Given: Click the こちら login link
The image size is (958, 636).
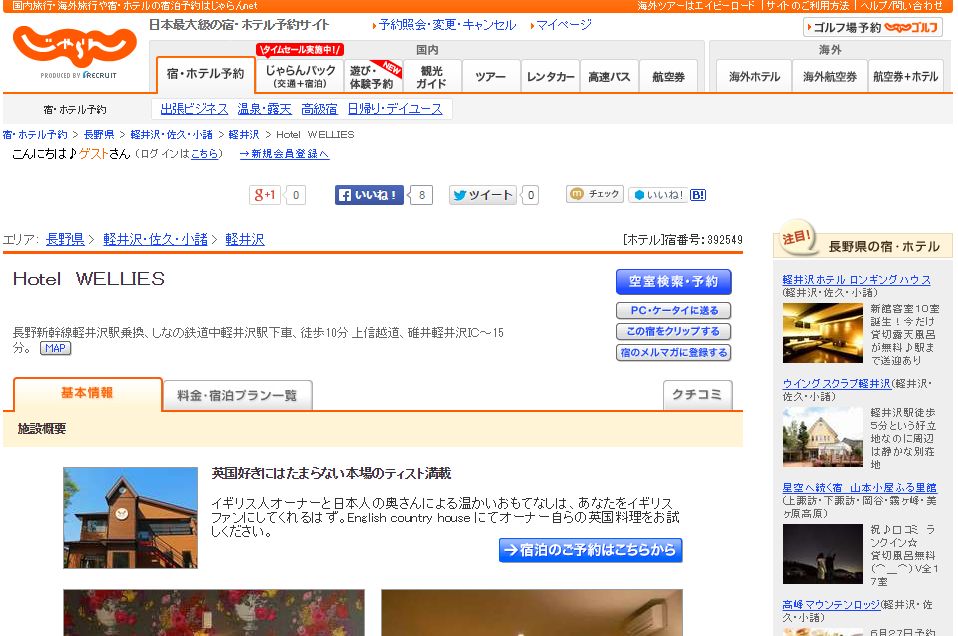Looking at the screenshot, I should (x=204, y=154).
